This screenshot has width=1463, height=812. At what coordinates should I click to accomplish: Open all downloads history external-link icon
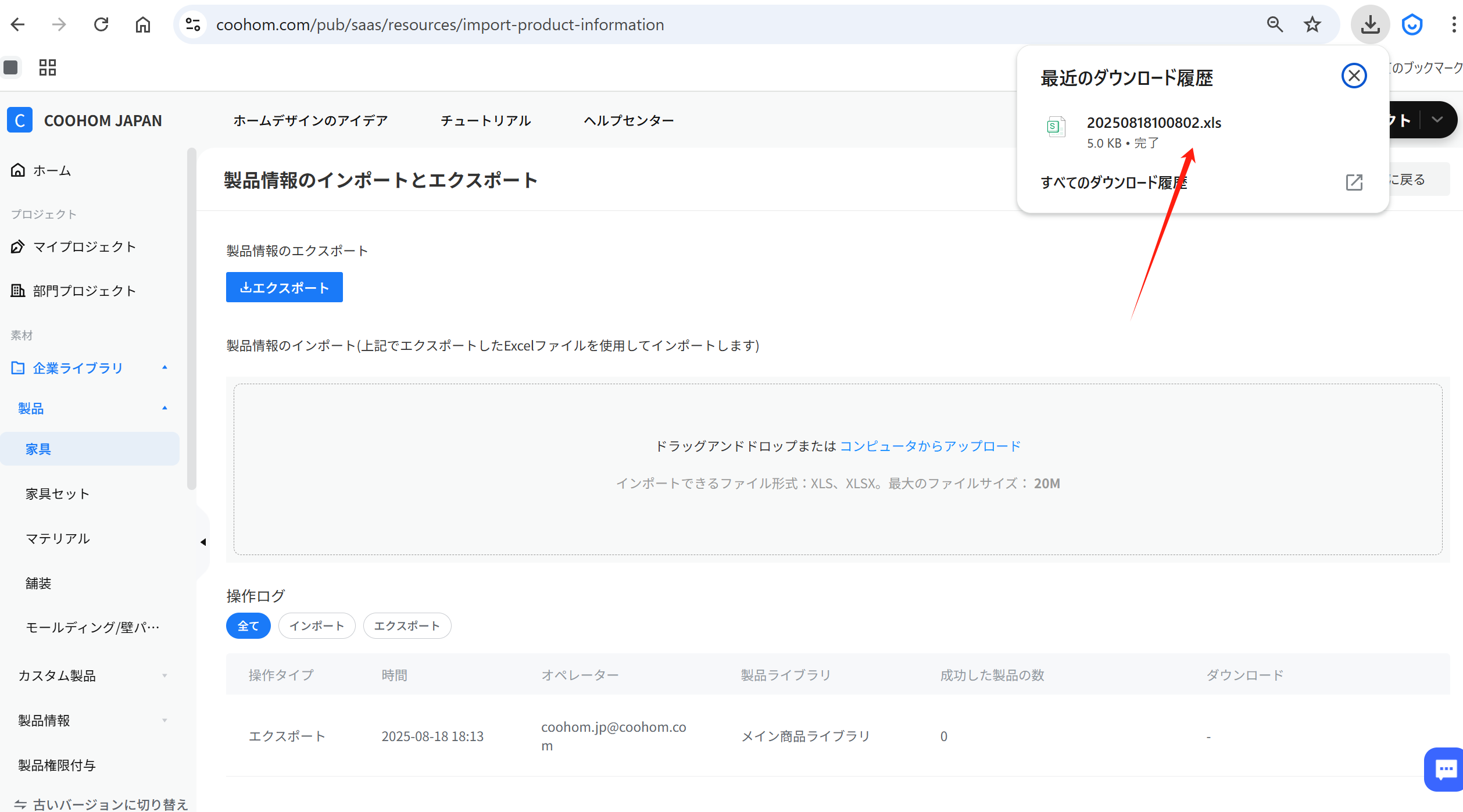tap(1354, 182)
